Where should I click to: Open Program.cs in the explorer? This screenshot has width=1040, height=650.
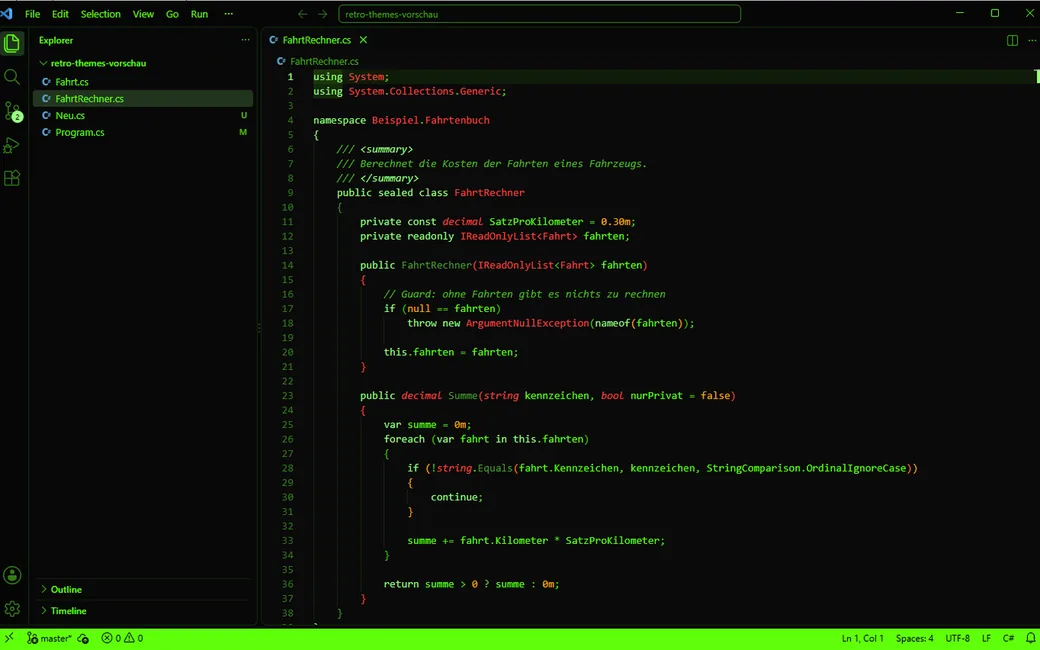143,132
